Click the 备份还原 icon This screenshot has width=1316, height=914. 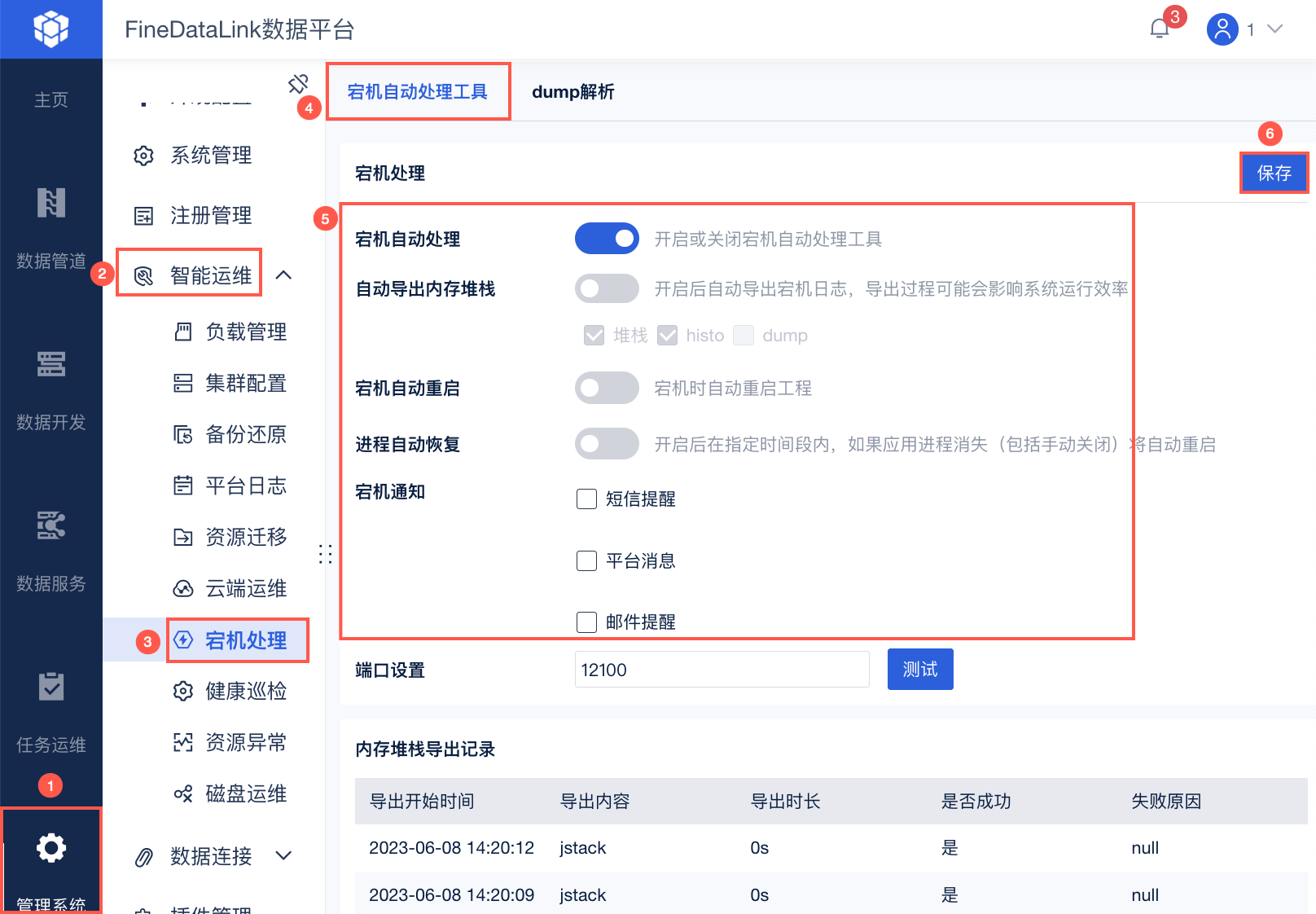click(183, 434)
